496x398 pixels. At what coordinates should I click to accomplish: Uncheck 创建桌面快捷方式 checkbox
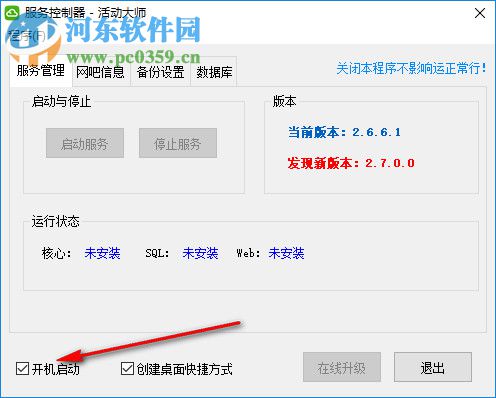[x=127, y=369]
